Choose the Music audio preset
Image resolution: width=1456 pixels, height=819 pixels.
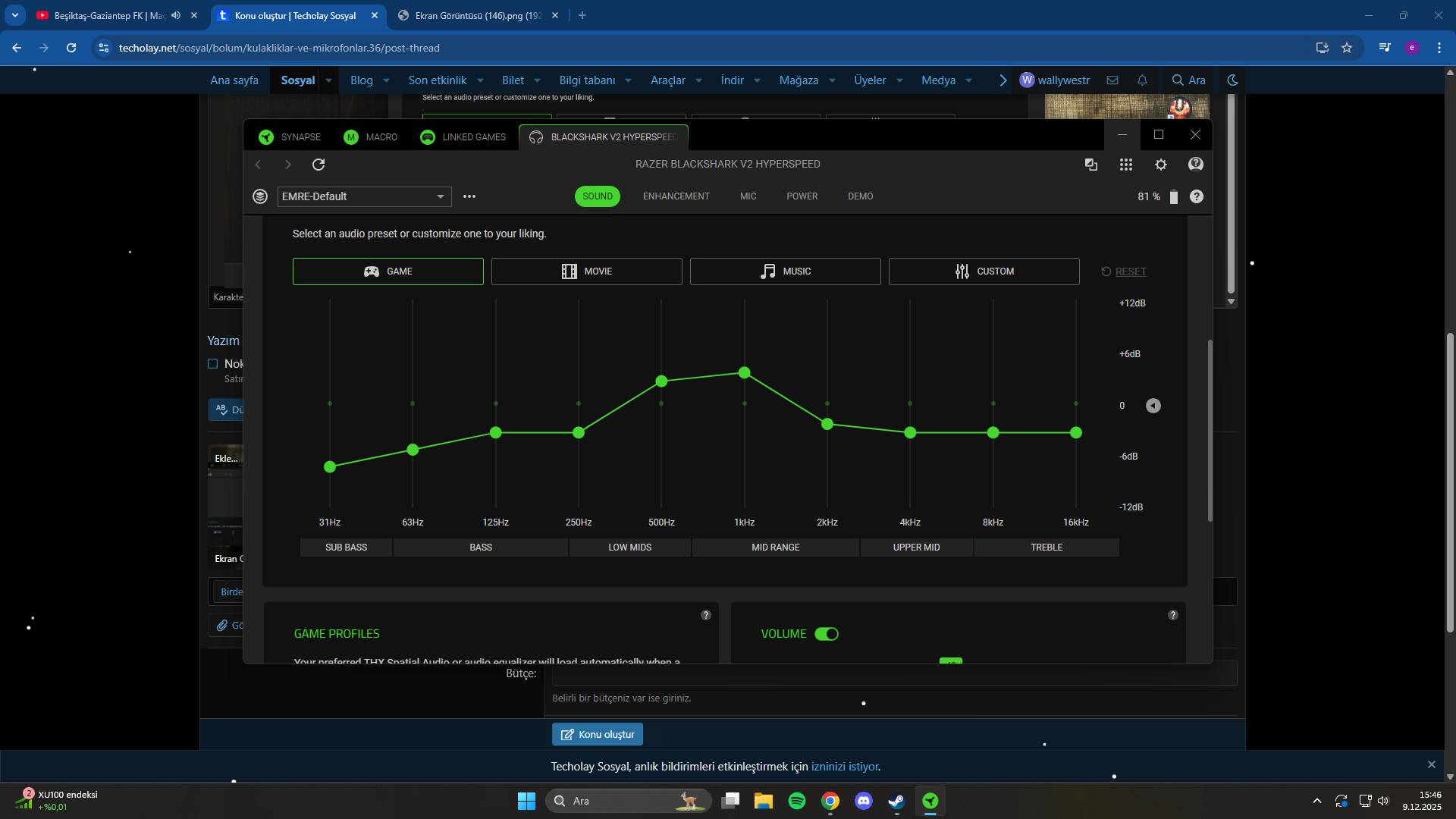click(x=786, y=271)
